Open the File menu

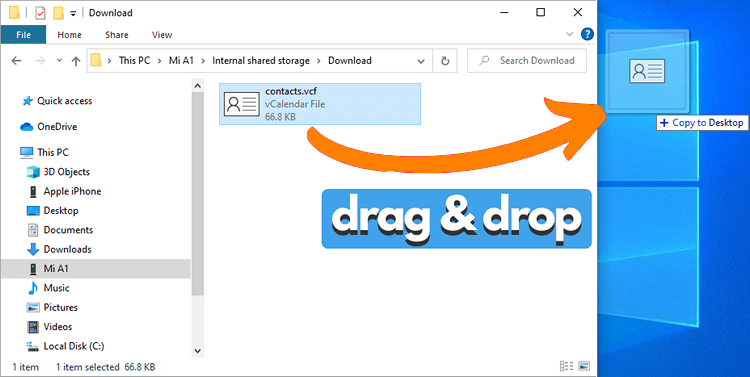(23, 34)
